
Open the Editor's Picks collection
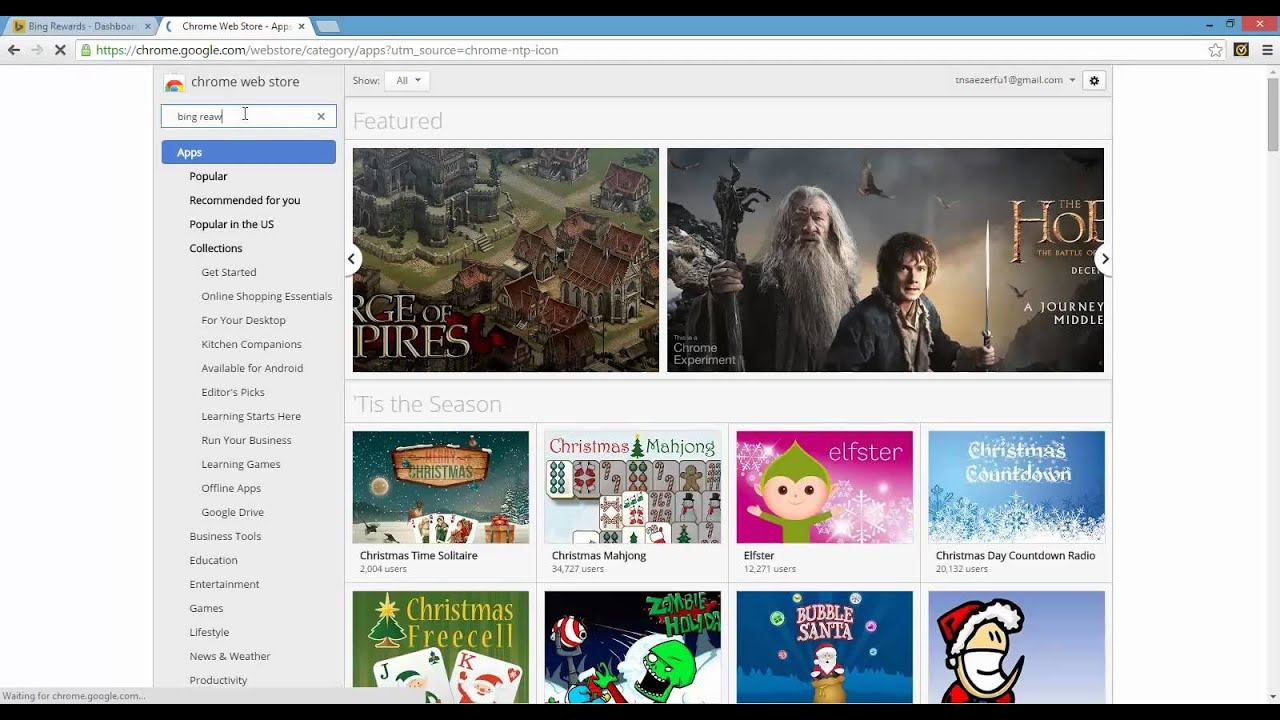tap(232, 392)
